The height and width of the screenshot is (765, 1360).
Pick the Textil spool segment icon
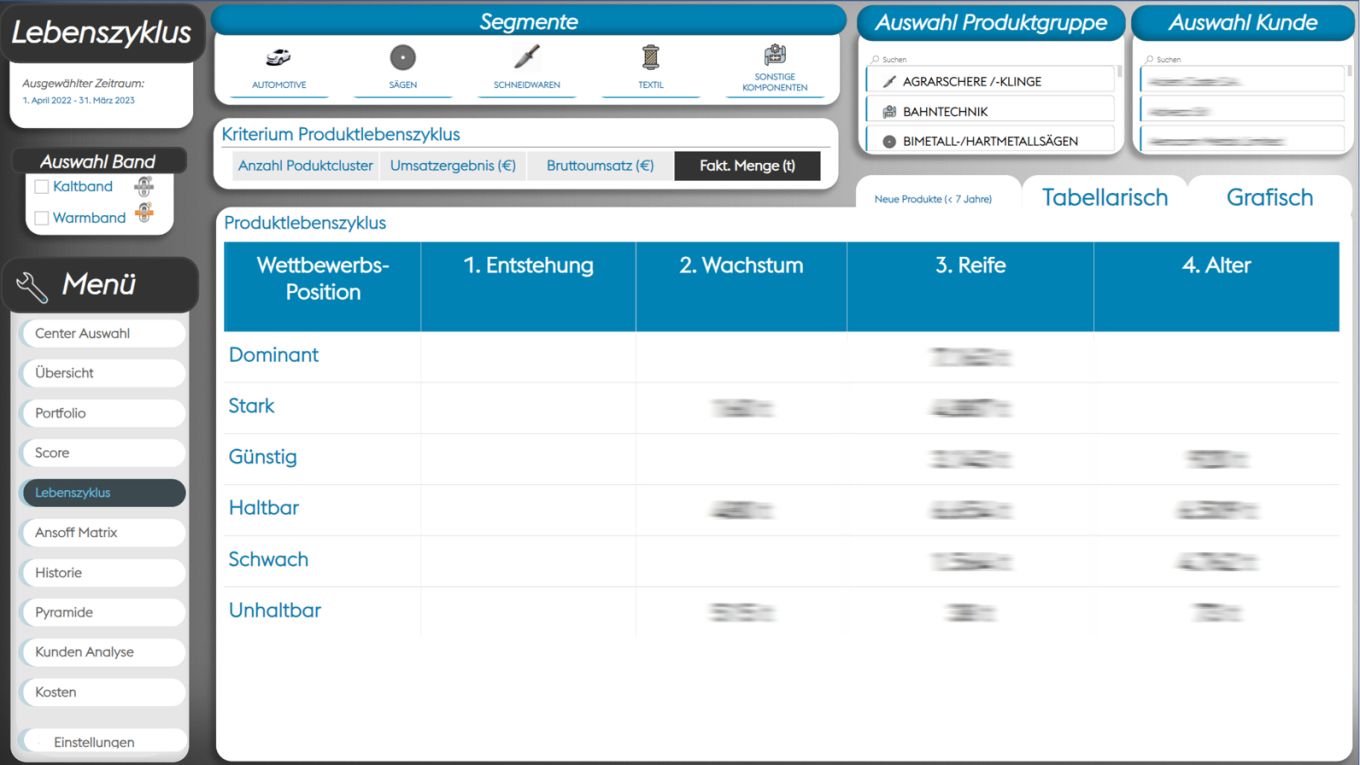(x=651, y=57)
